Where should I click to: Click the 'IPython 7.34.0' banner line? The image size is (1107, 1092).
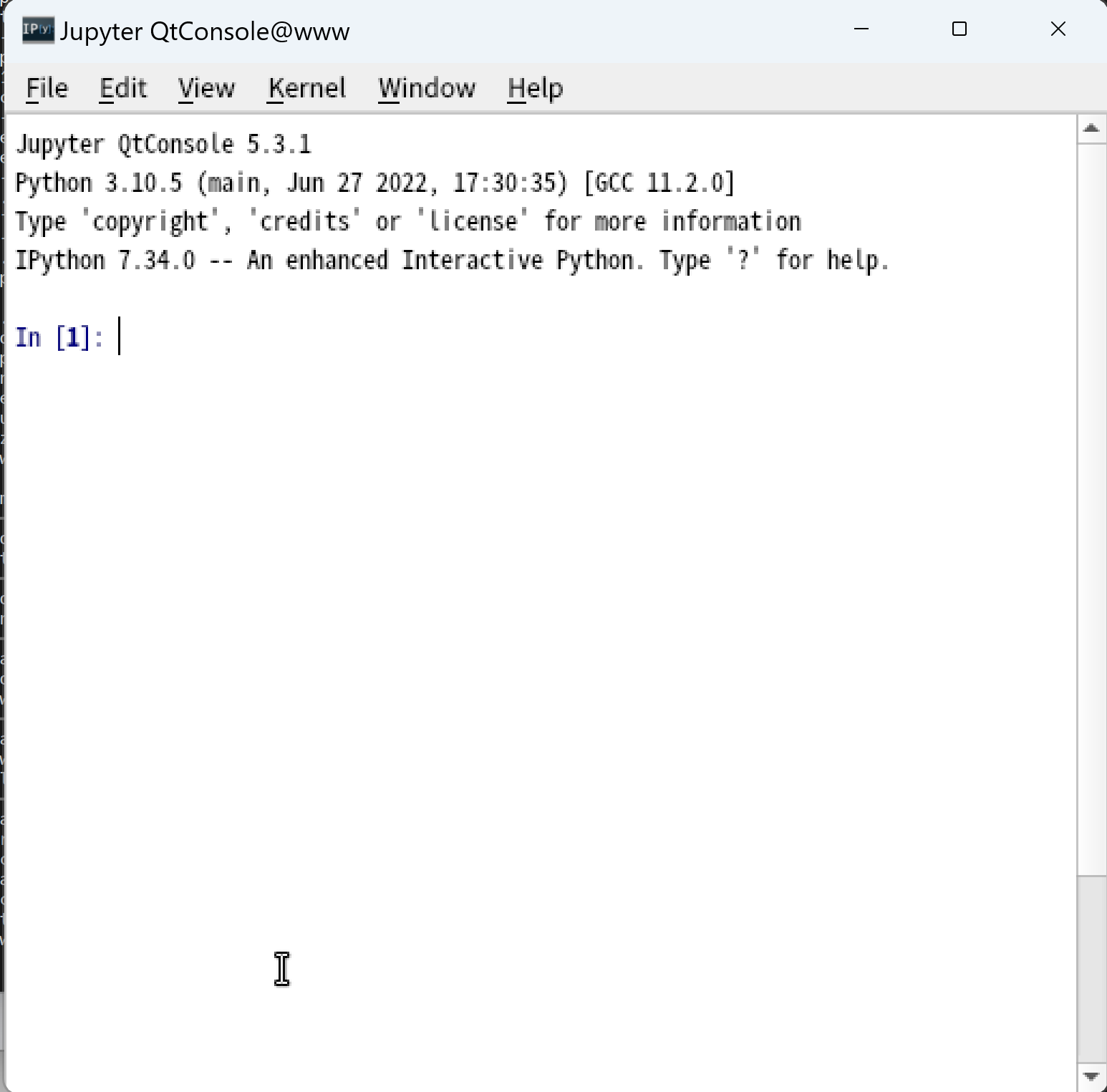click(x=452, y=260)
